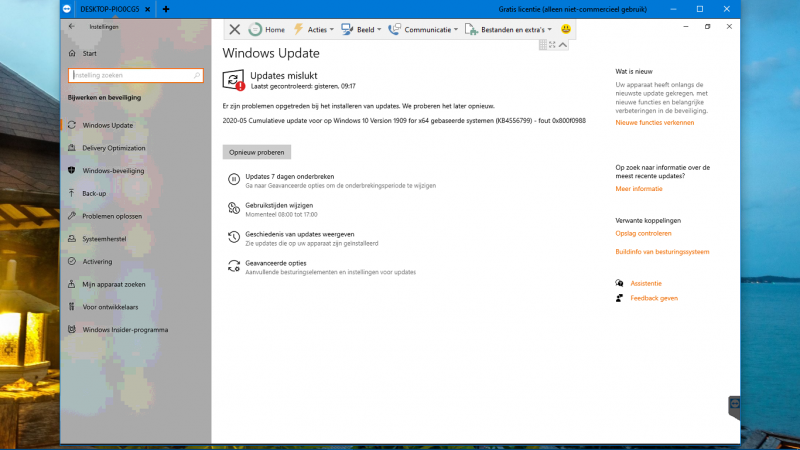Image resolution: width=800 pixels, height=450 pixels.
Task: Open the Nieuwe functies verkennen link
Action: [654, 122]
